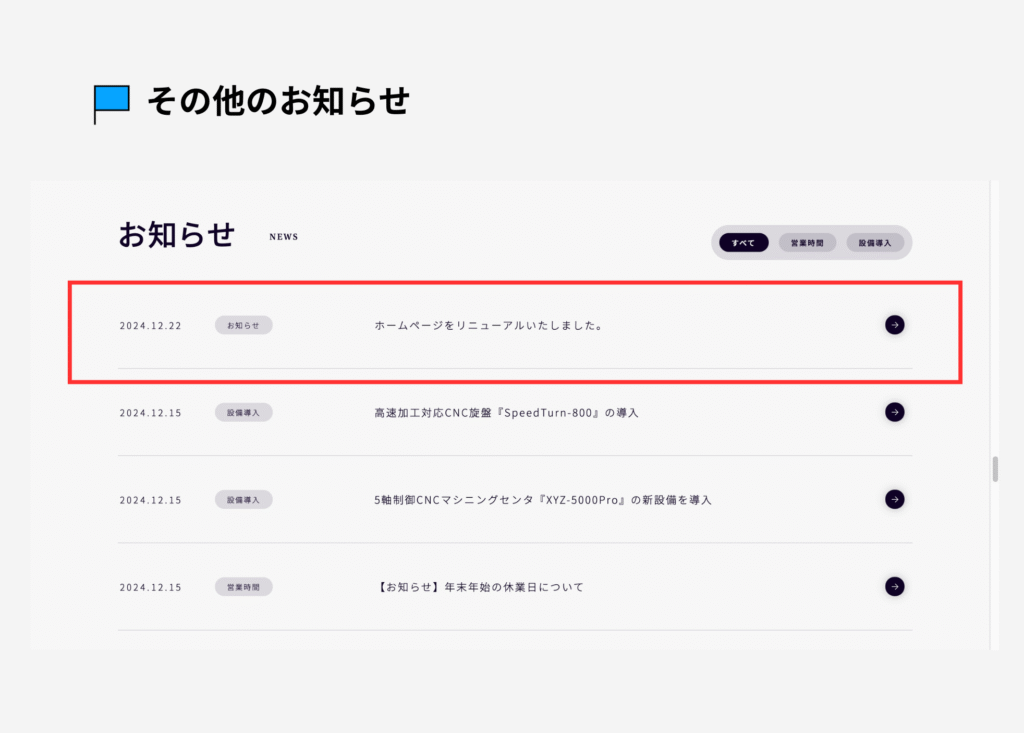This screenshot has width=1024, height=733.
Task: Switch to the 営業時間 filter tab
Action: tap(807, 243)
